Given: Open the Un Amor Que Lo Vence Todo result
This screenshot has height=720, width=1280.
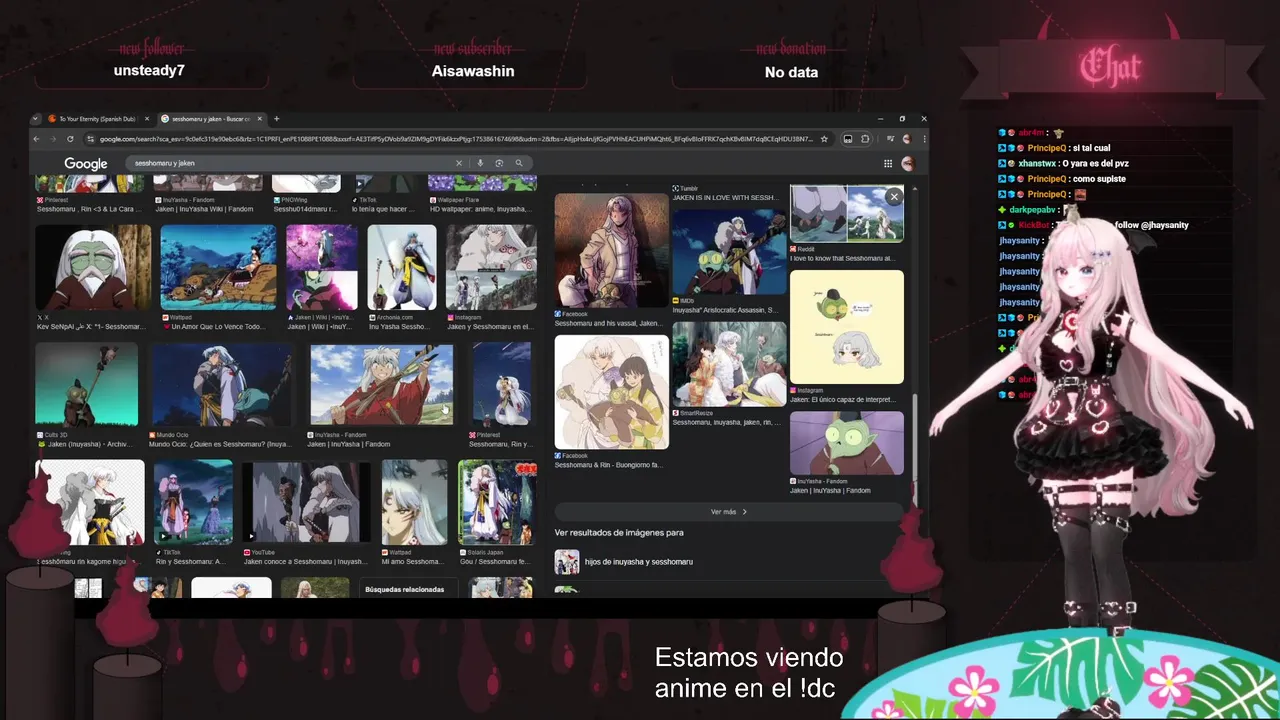Looking at the screenshot, I should [218, 267].
